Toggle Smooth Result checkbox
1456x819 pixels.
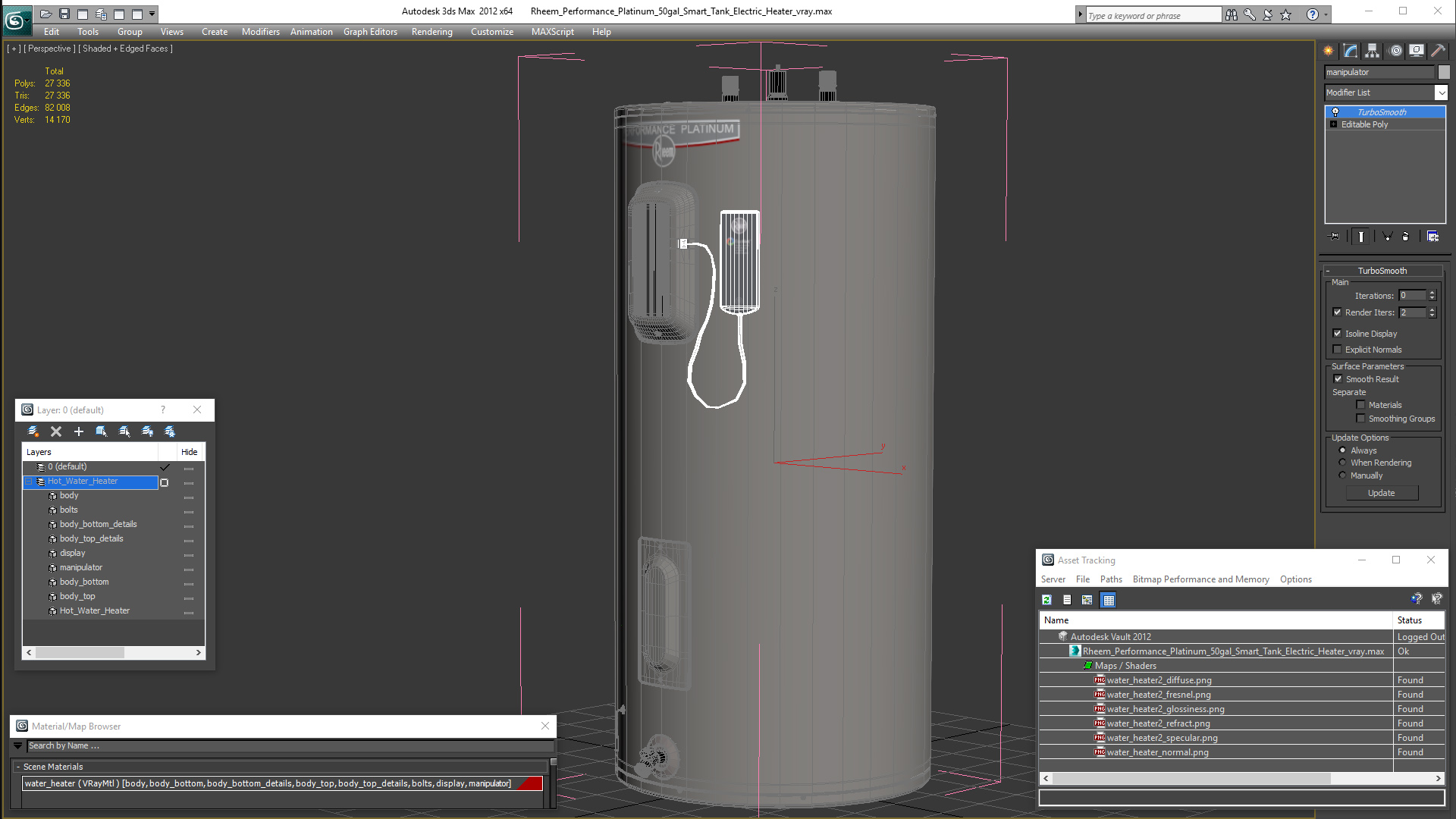(1338, 378)
